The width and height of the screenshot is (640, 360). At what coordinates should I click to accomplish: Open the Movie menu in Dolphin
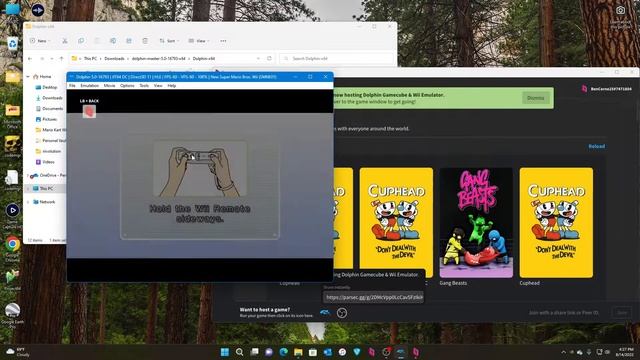tap(109, 86)
